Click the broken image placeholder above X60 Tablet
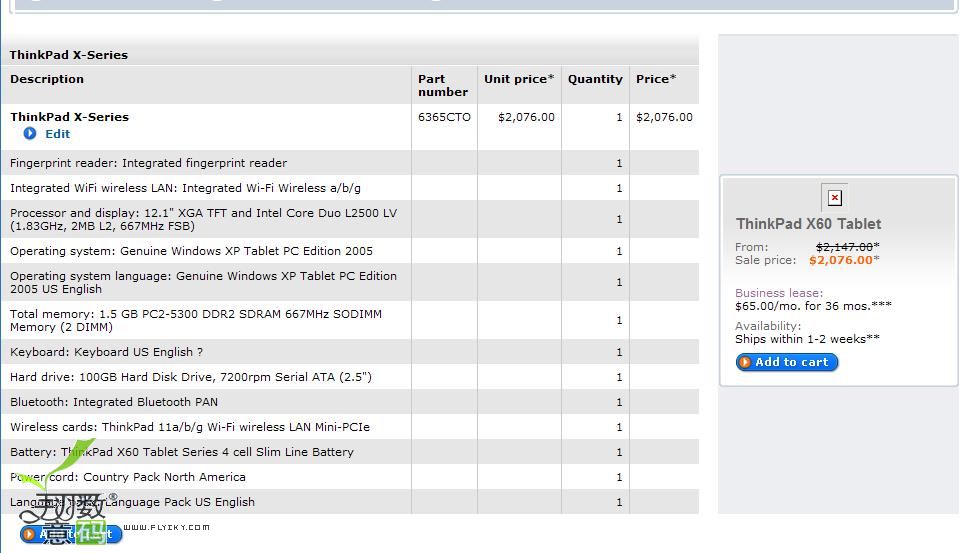Viewport: 962px width, 553px height. [x=835, y=198]
